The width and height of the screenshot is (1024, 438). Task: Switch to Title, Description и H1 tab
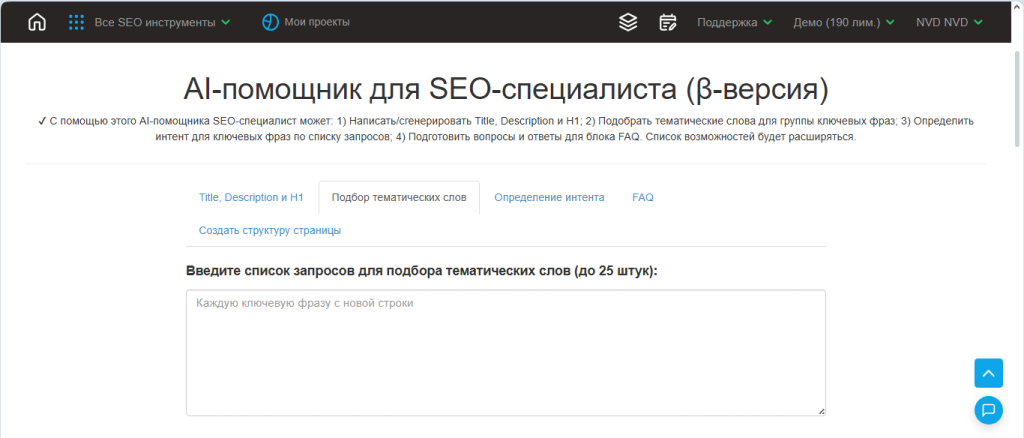point(251,198)
